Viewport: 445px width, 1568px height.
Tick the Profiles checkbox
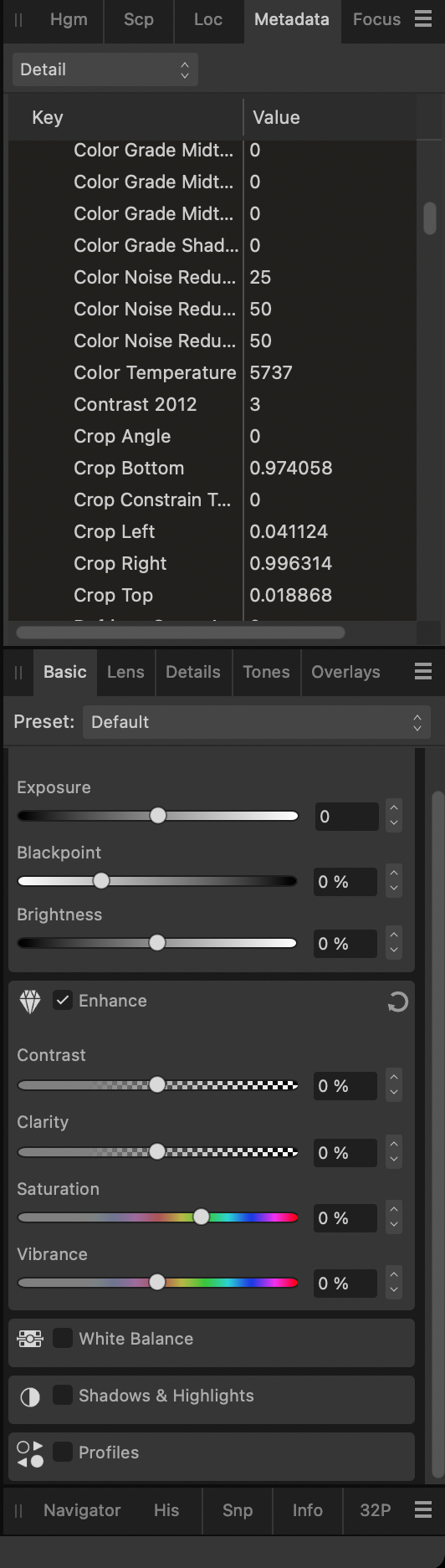(x=63, y=1452)
